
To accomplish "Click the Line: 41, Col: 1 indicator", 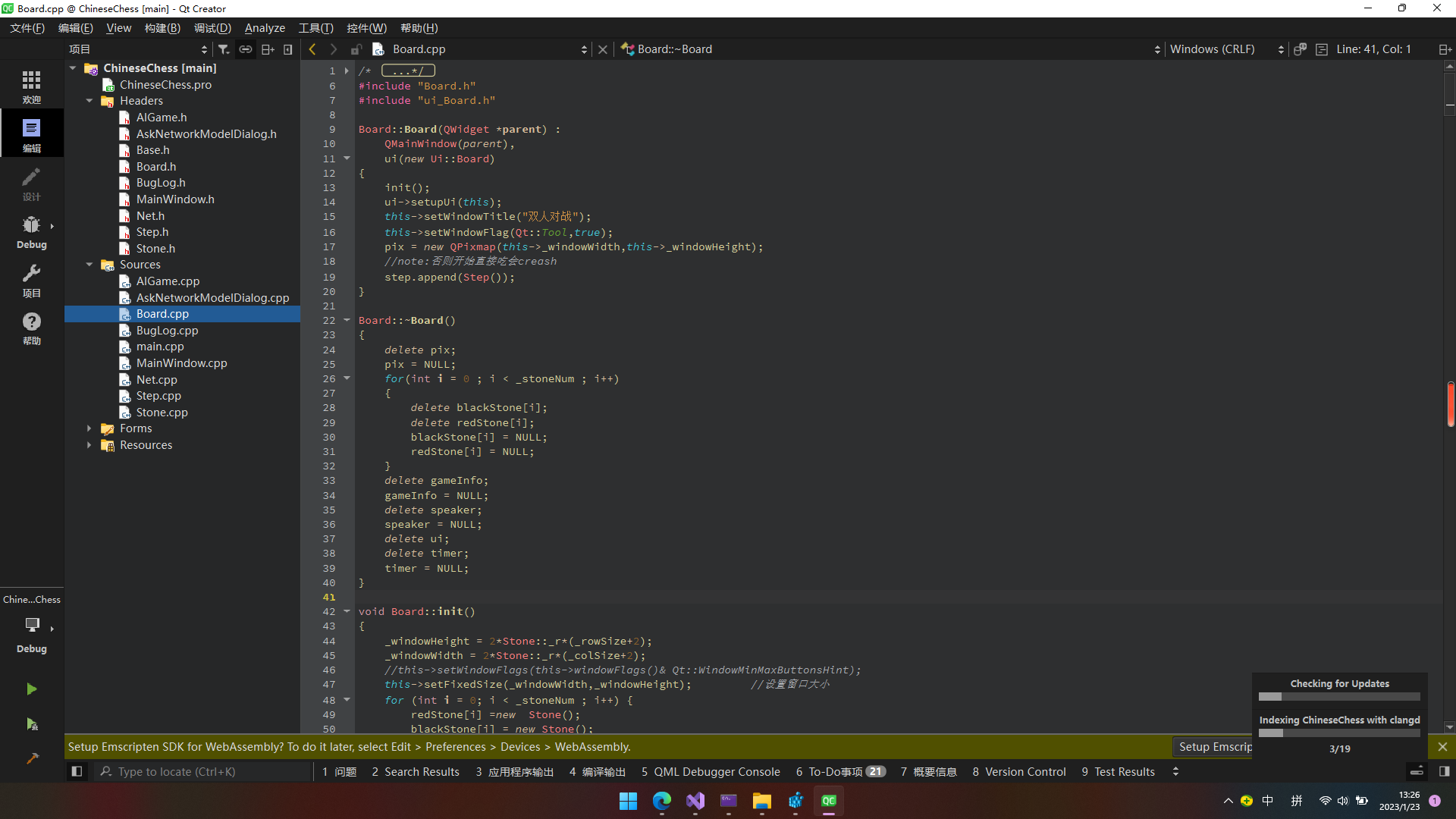I will point(1374,49).
